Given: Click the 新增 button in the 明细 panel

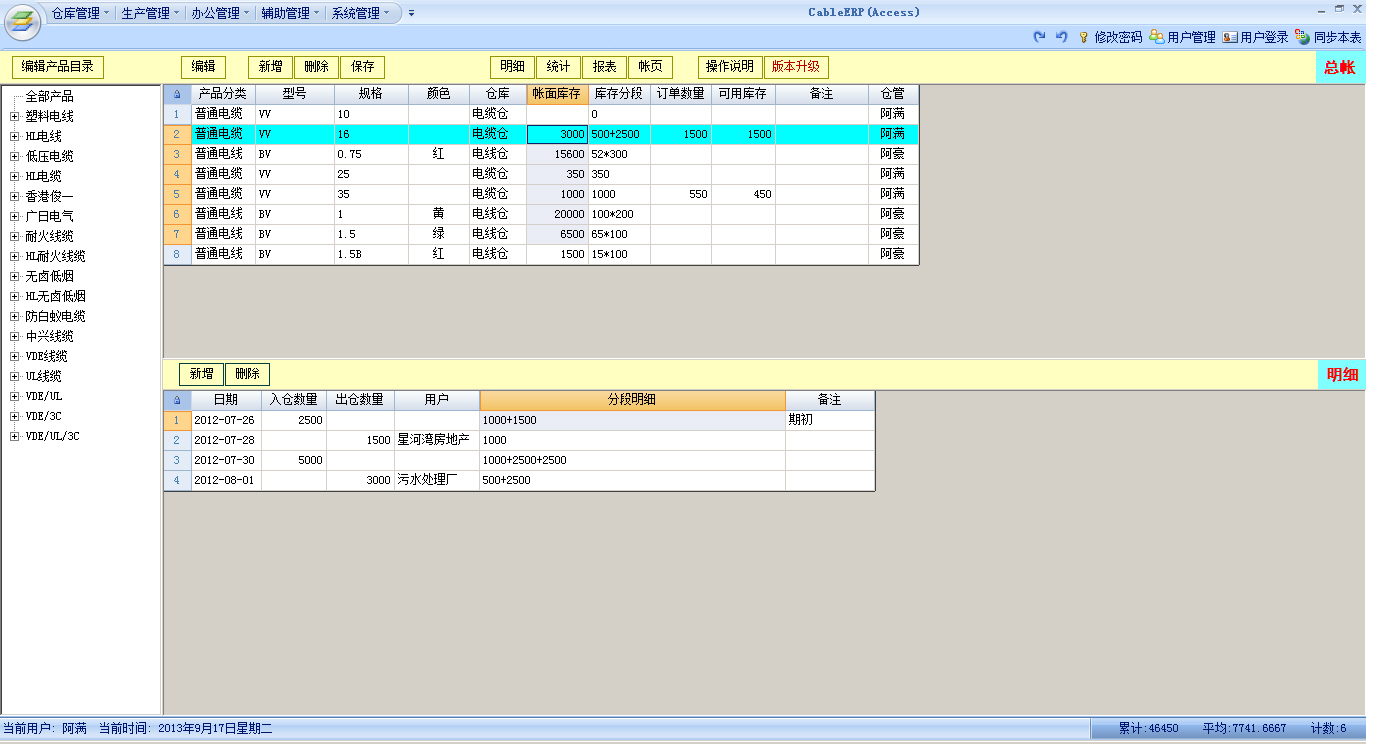Looking at the screenshot, I should tap(201, 374).
